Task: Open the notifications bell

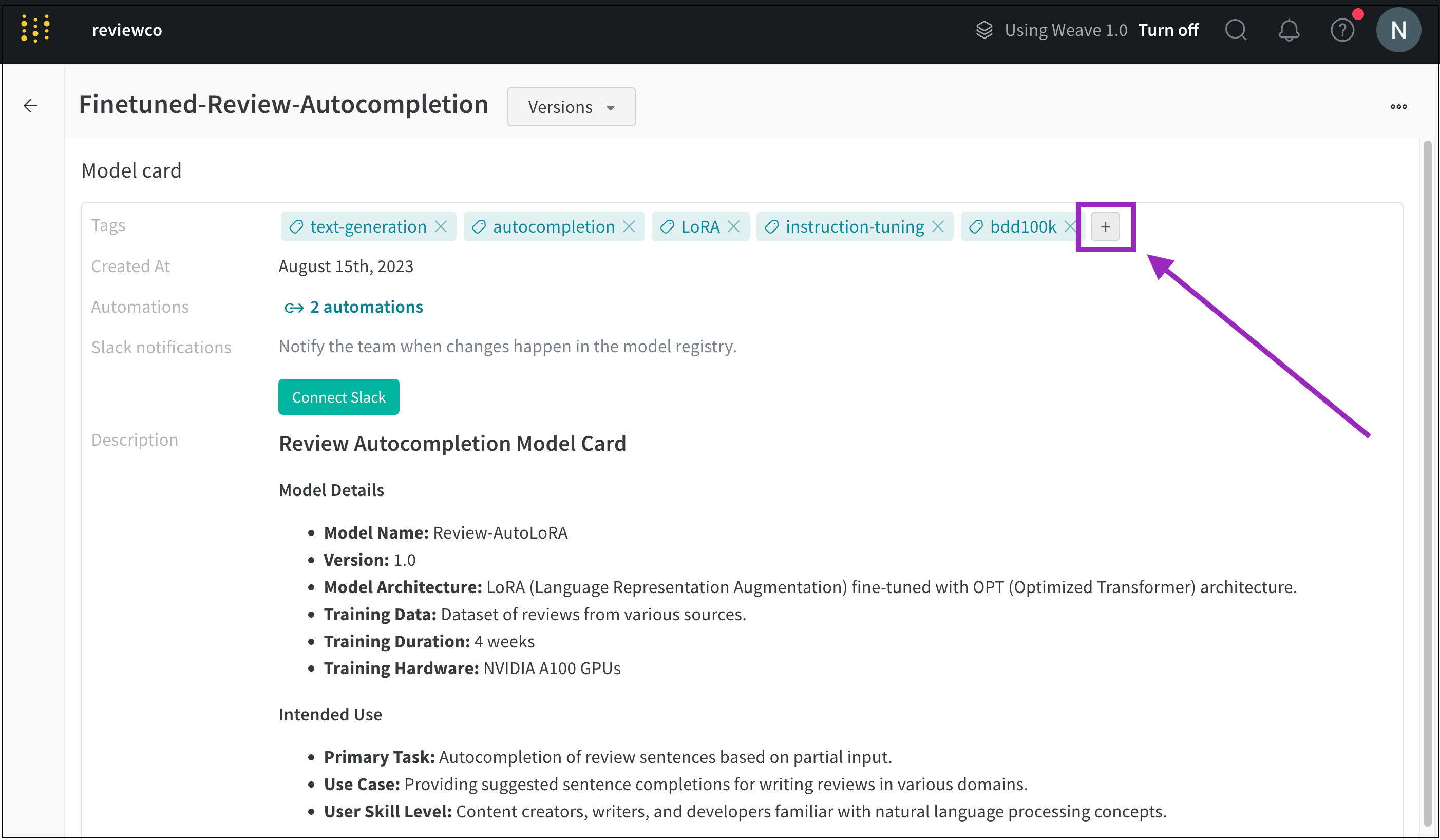Action: pyautogui.click(x=1289, y=30)
